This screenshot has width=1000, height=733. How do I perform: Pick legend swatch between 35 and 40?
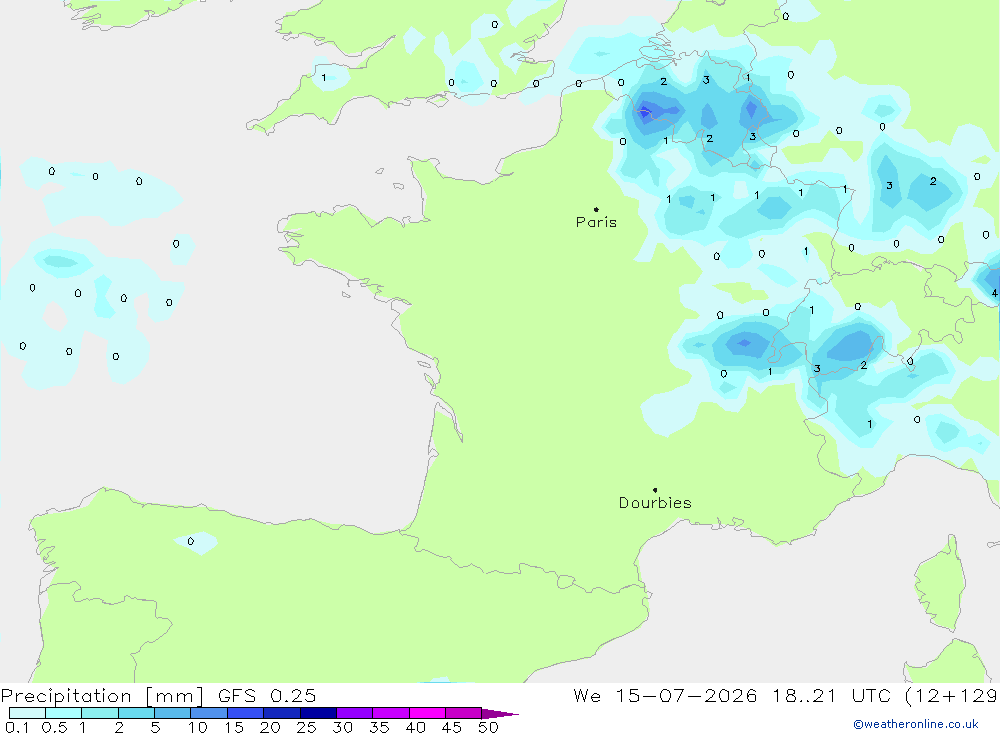pyautogui.click(x=391, y=713)
